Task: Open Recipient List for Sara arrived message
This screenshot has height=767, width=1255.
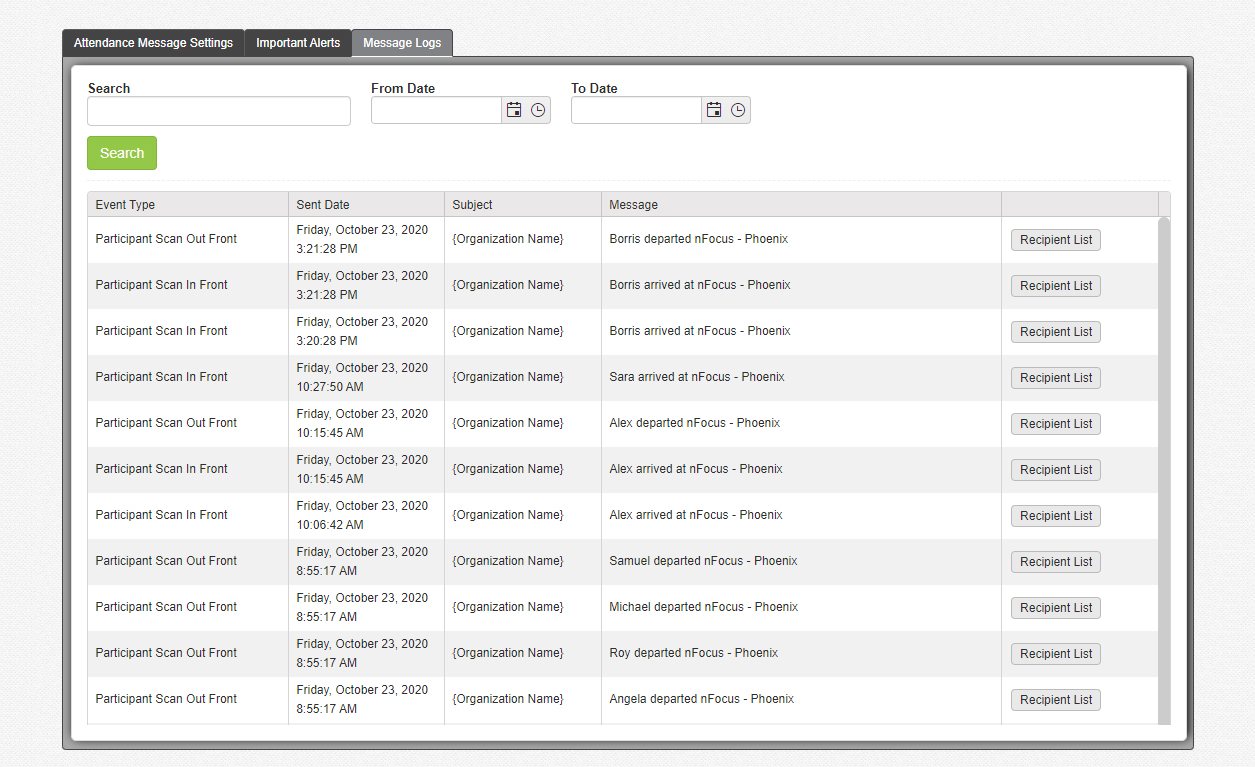Action: pos(1055,378)
